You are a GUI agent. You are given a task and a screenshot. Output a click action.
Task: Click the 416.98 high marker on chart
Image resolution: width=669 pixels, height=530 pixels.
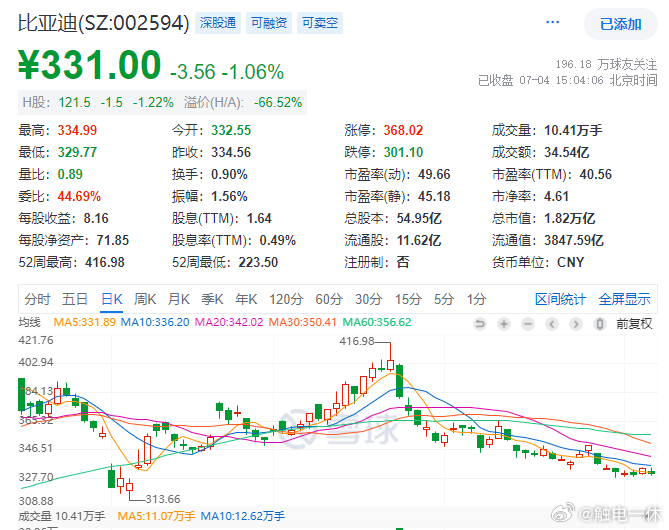coord(357,341)
